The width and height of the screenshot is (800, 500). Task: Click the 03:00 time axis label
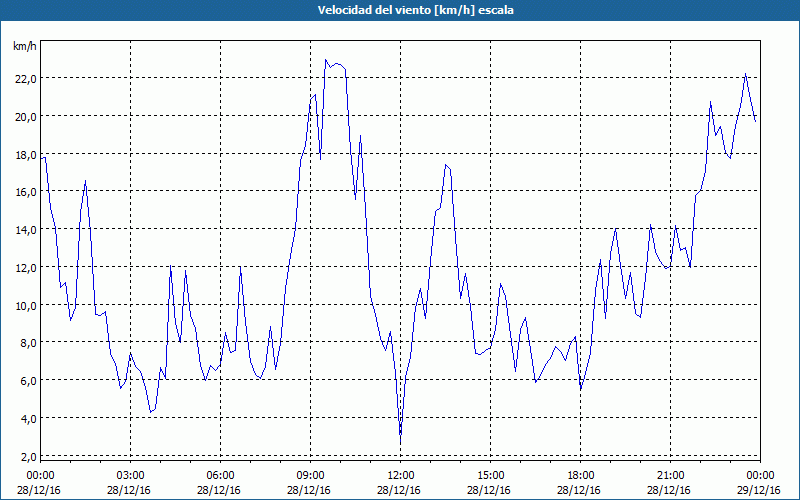pos(131,476)
